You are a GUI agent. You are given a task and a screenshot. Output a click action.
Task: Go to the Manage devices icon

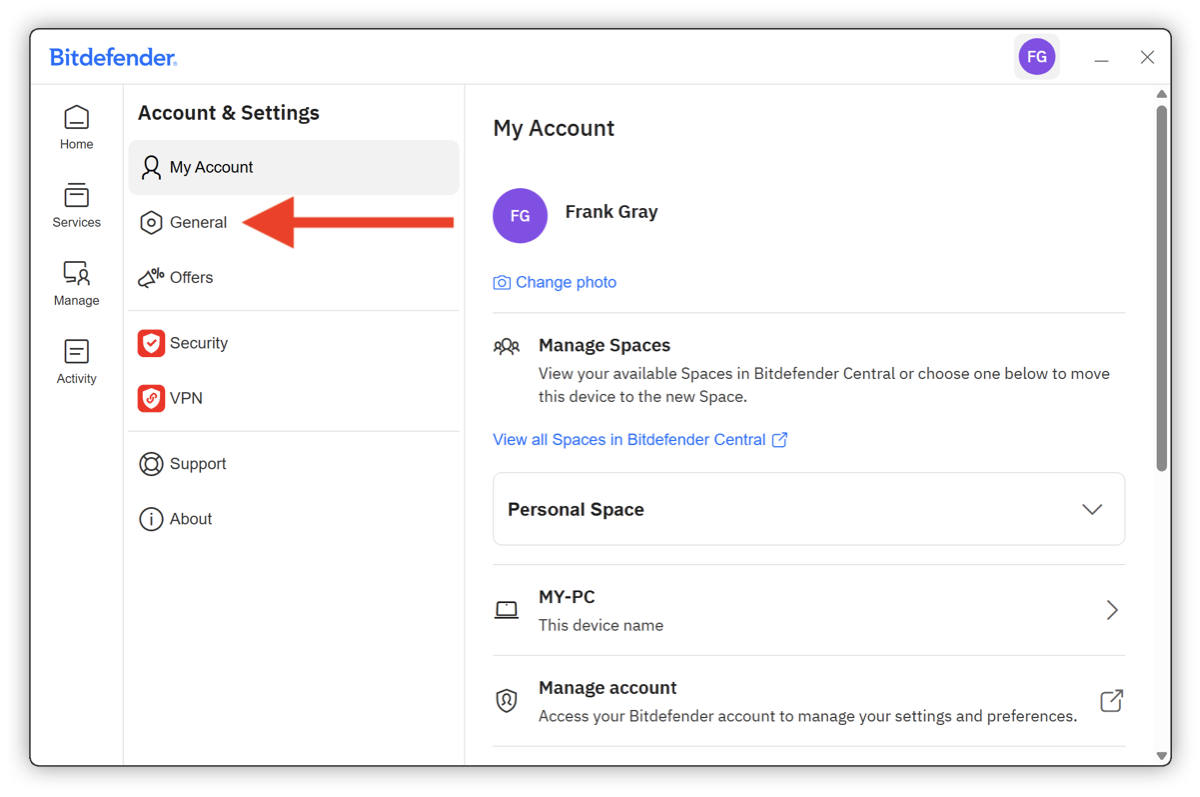[76, 273]
